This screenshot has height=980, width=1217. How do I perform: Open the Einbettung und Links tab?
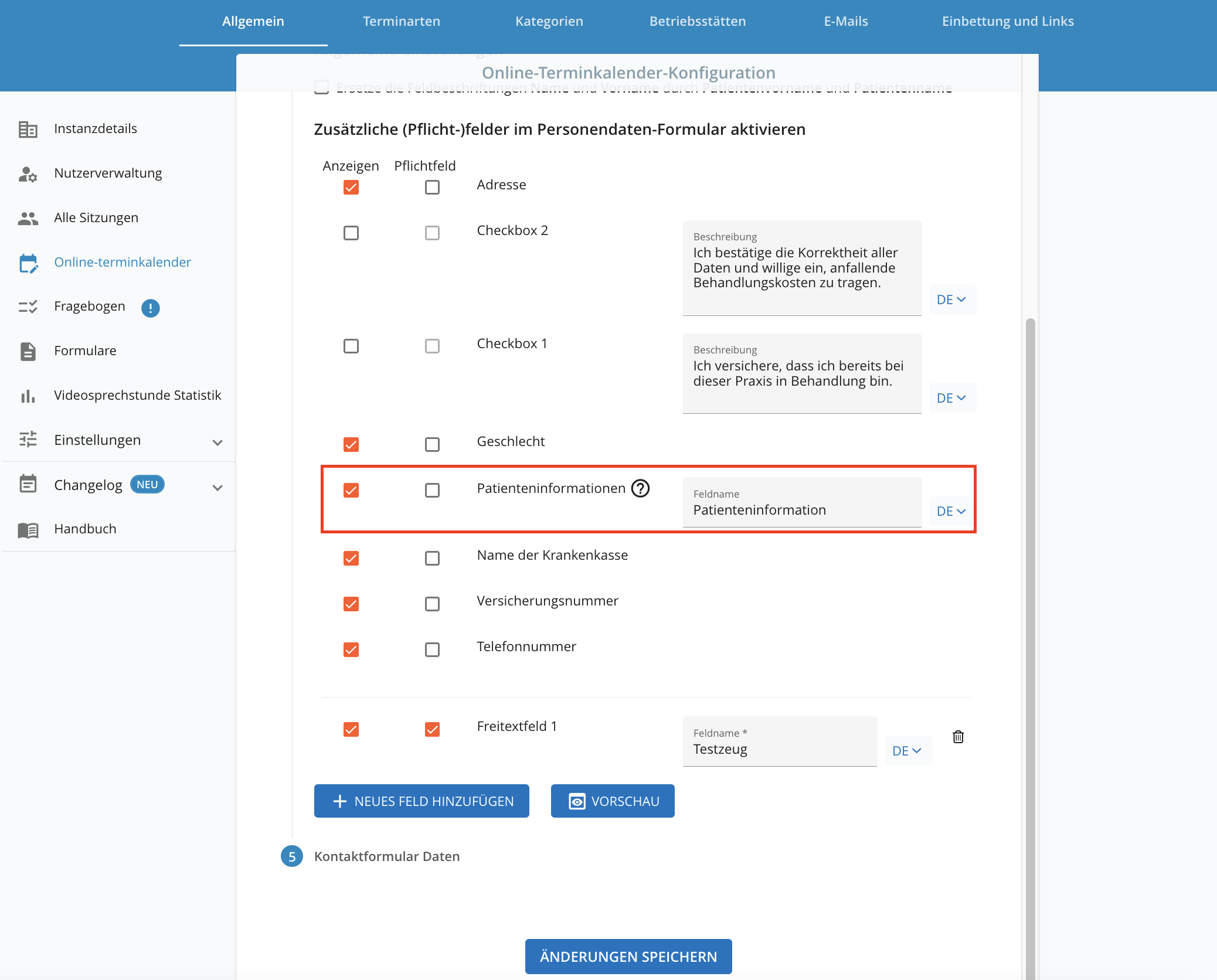click(1008, 22)
